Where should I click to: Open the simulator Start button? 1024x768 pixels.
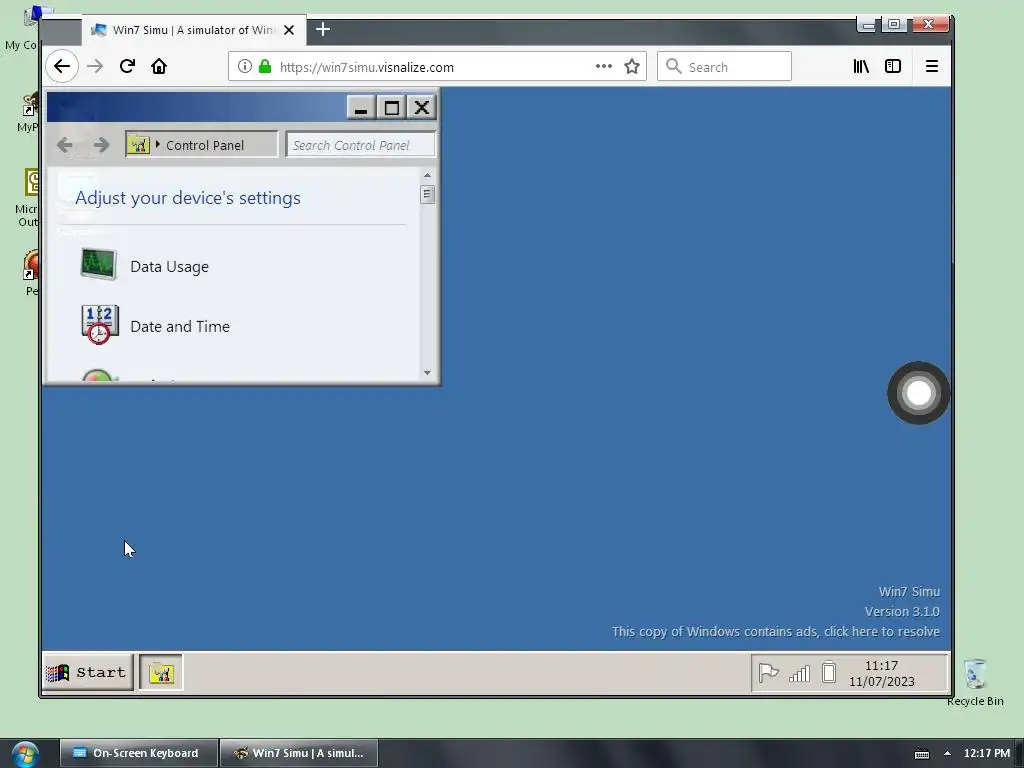click(88, 672)
